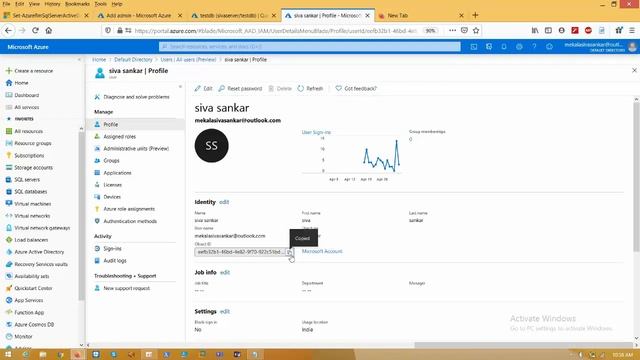Open the History menu in Firefox
This screenshot has height=360, width=640.
point(52,4)
